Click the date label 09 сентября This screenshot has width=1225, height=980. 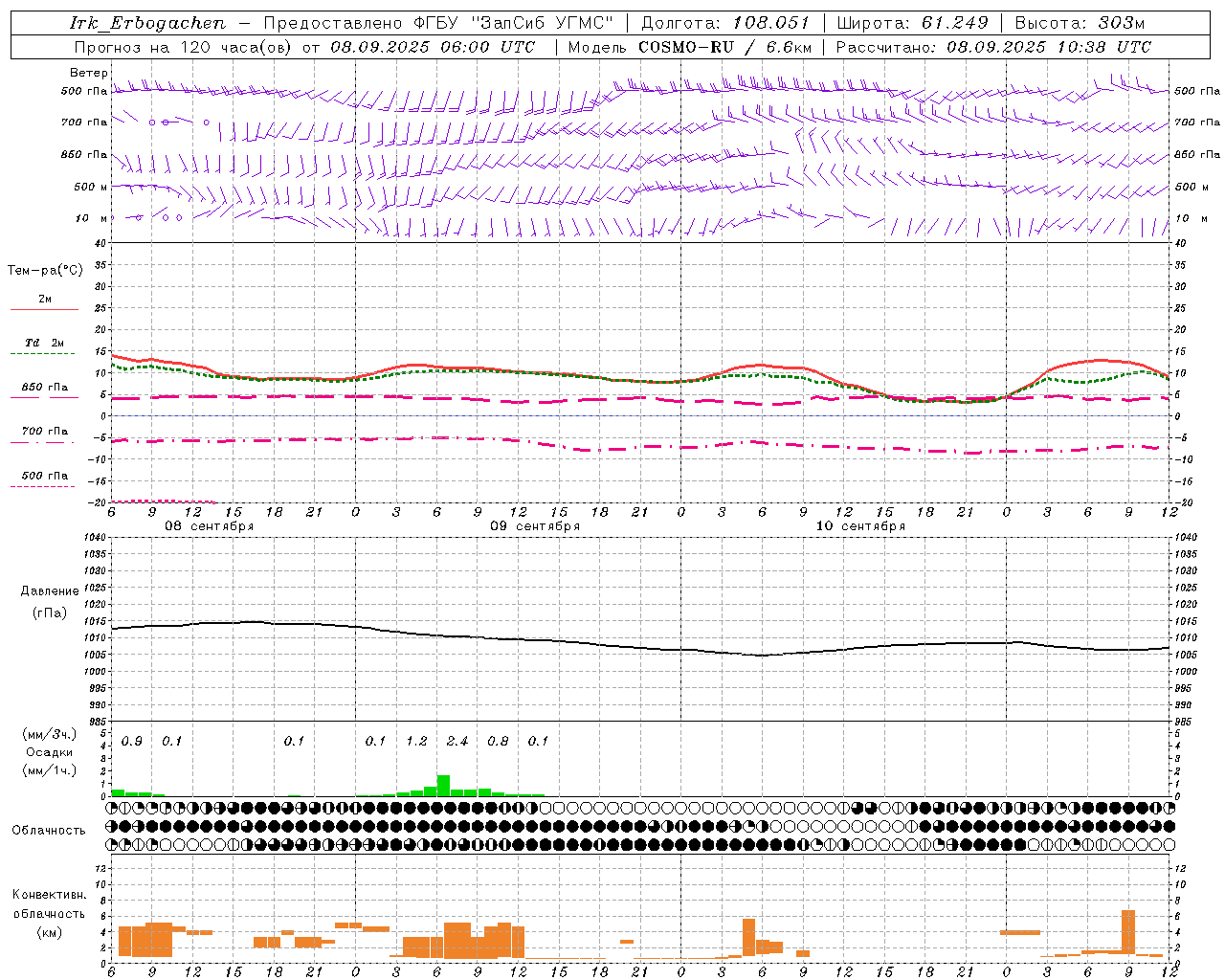point(535,526)
